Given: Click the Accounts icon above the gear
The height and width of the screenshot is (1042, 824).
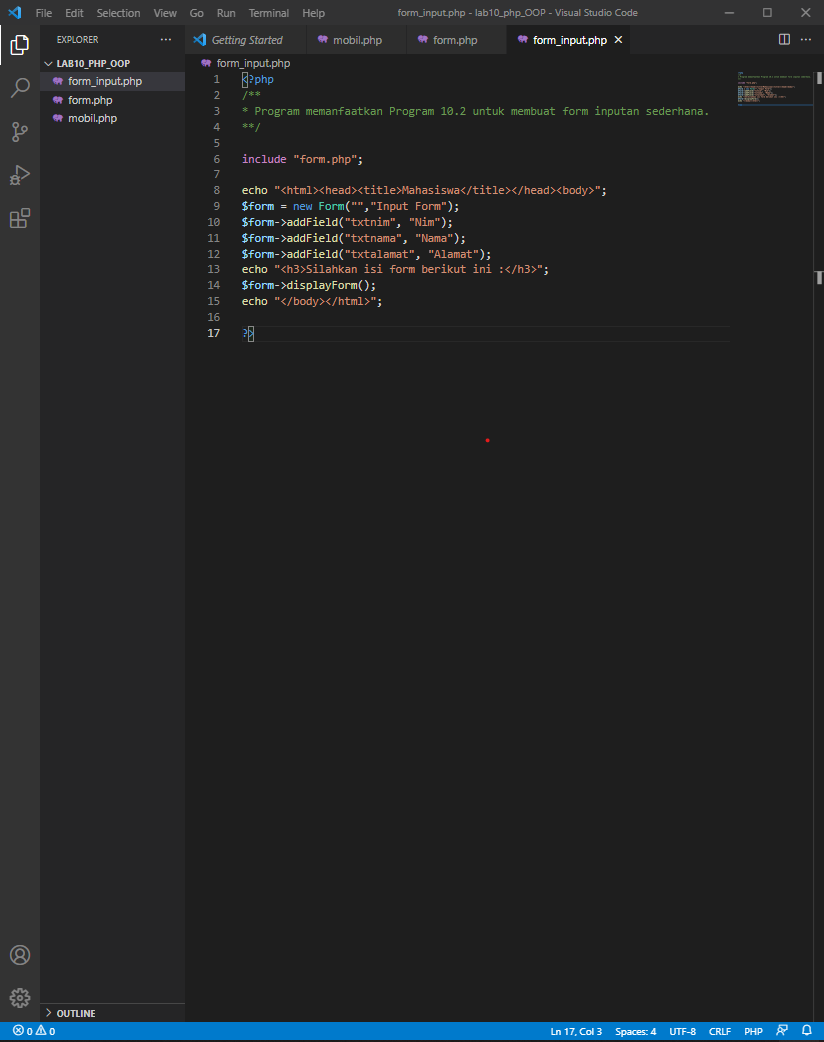Looking at the screenshot, I should pyautogui.click(x=20, y=955).
